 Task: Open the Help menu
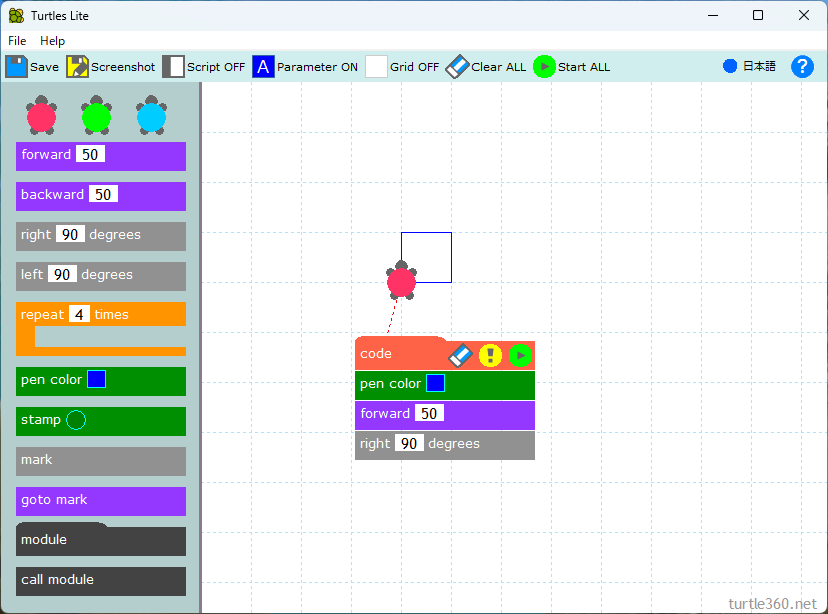coord(52,41)
